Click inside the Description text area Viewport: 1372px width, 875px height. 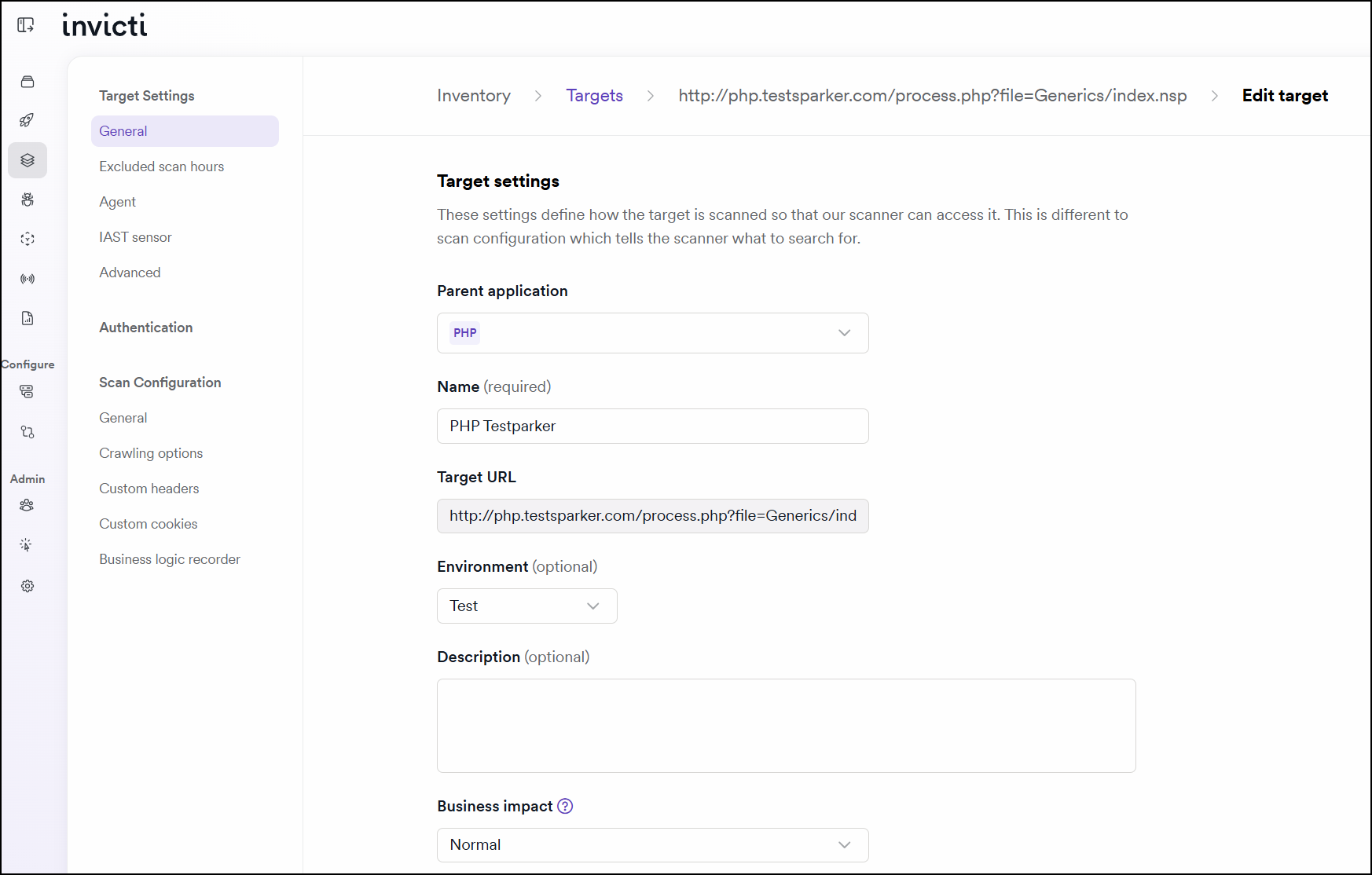(x=786, y=725)
